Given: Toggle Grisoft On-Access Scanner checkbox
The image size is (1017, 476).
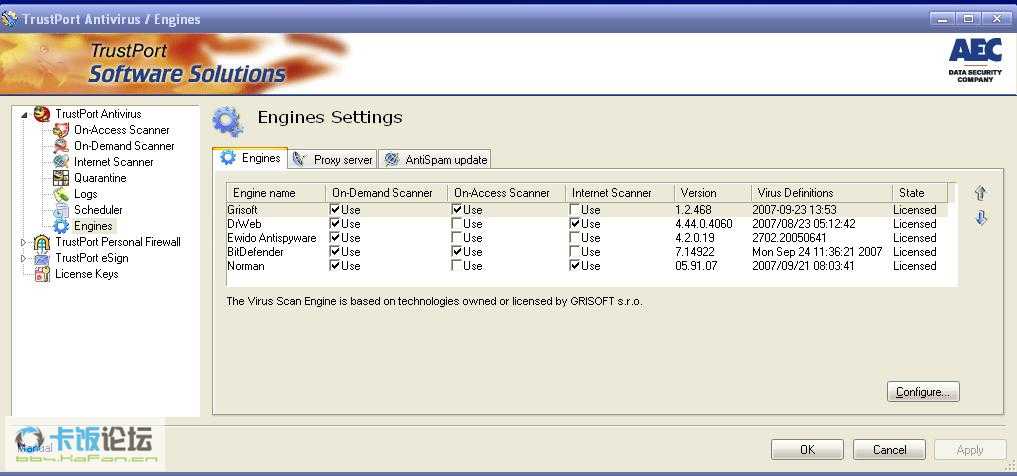Looking at the screenshot, I should click(457, 209).
